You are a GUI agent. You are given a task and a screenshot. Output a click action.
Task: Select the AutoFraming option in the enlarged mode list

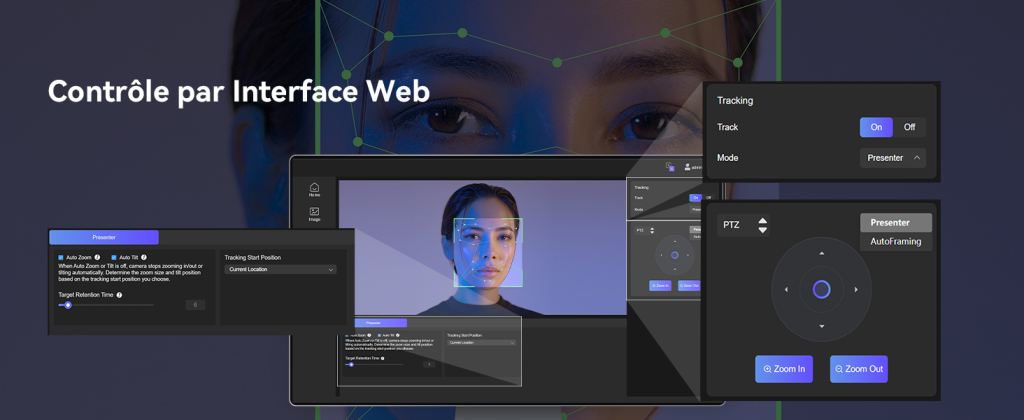point(896,242)
